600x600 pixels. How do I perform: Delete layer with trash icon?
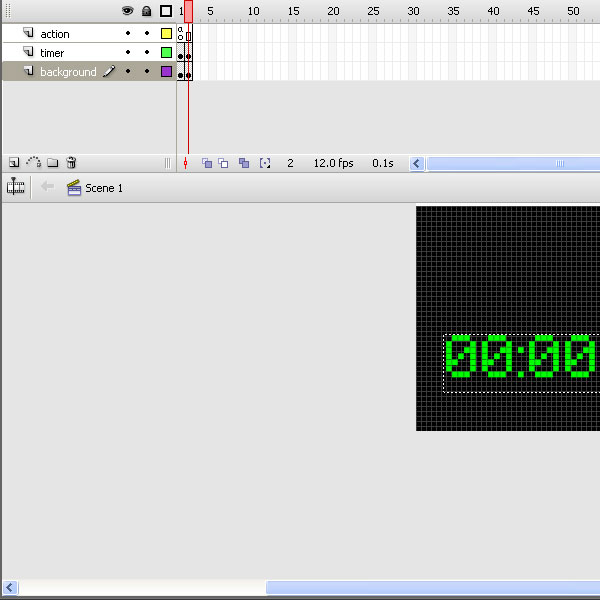point(71,163)
